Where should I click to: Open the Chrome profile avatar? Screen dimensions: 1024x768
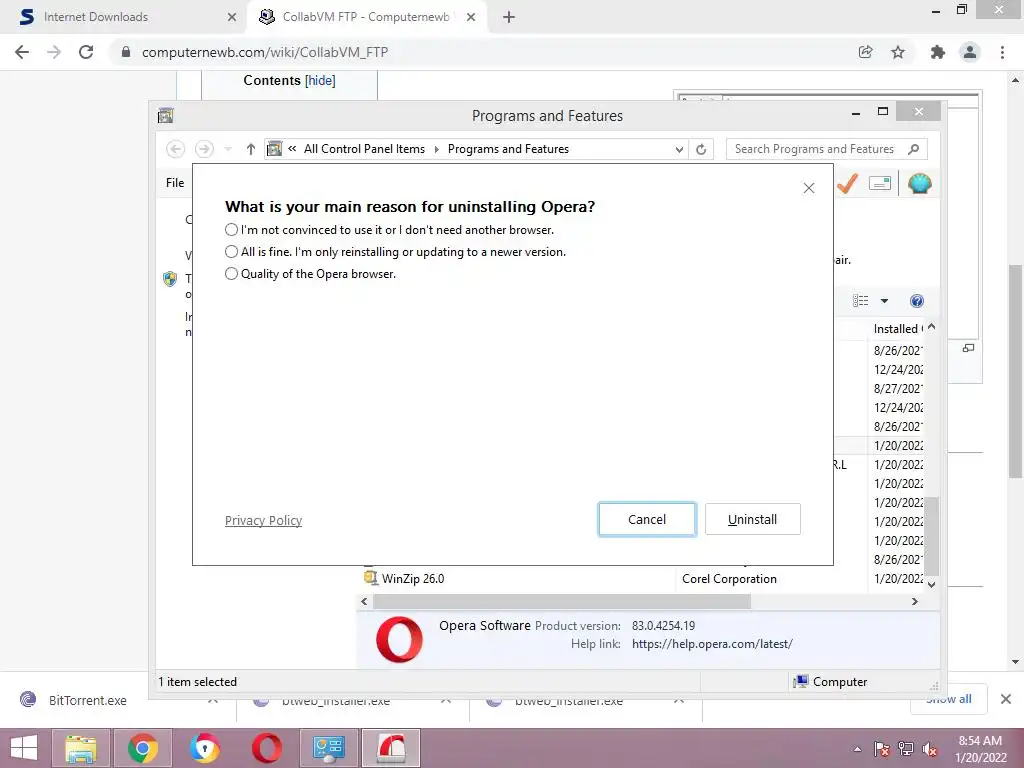970,52
